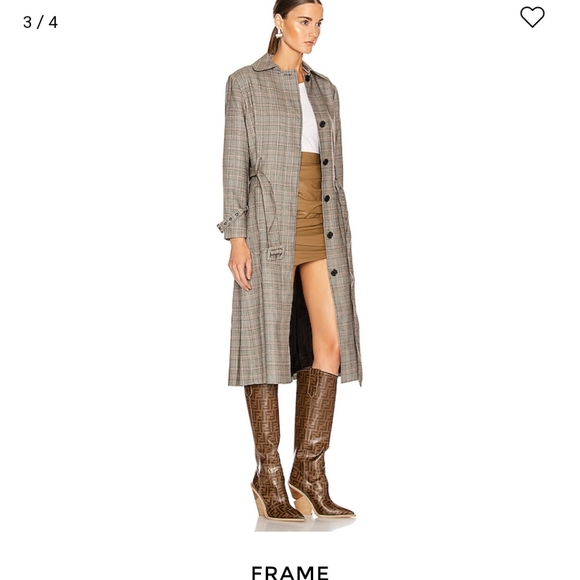Tap the coat's belt buckle
The height and width of the screenshot is (580, 580).
tap(276, 254)
